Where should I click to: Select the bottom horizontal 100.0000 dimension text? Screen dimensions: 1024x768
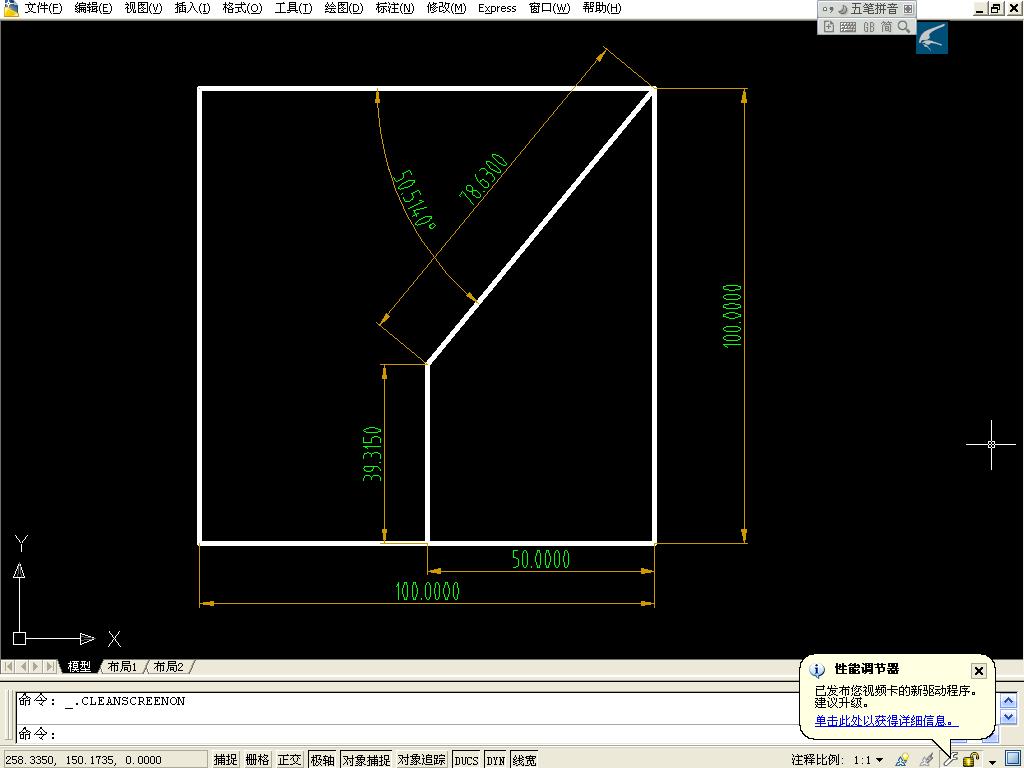point(428,591)
